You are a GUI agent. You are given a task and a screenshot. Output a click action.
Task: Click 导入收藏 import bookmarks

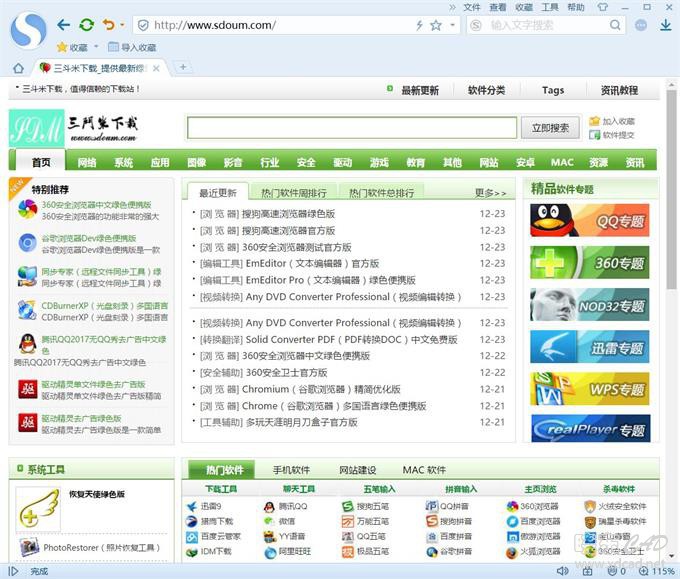tap(132, 47)
